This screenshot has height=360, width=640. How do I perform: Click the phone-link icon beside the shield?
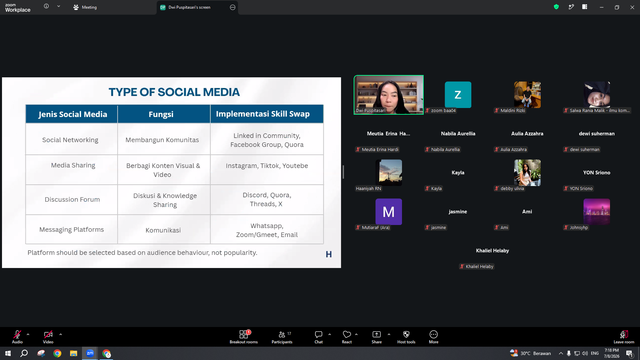pos(571,7)
